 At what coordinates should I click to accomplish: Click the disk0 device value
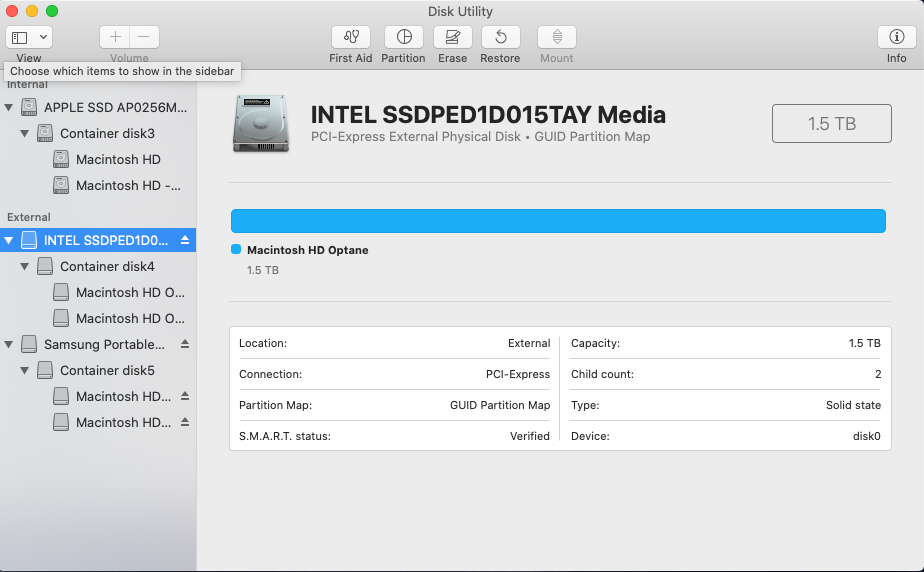[866, 436]
